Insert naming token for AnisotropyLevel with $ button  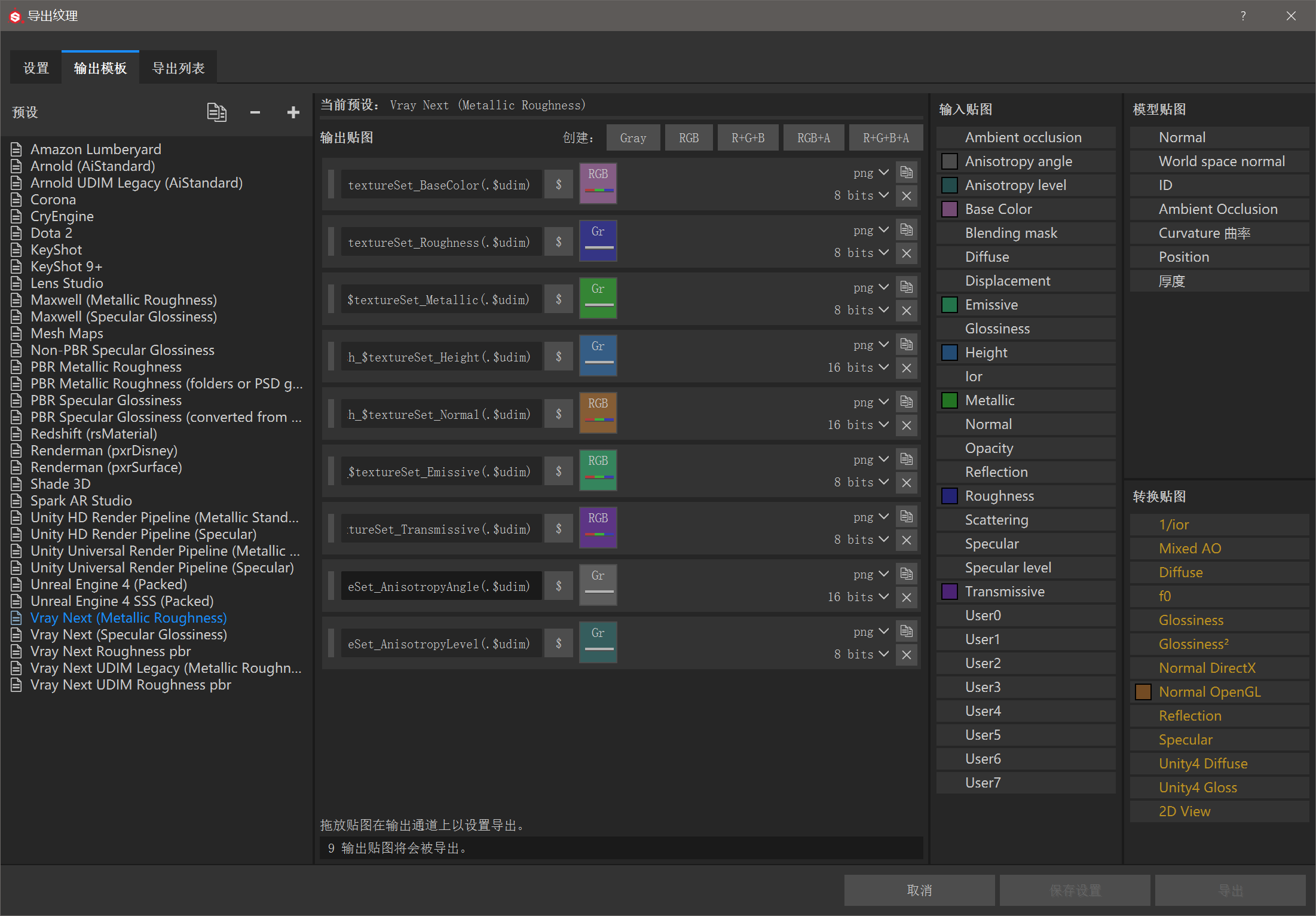[559, 643]
